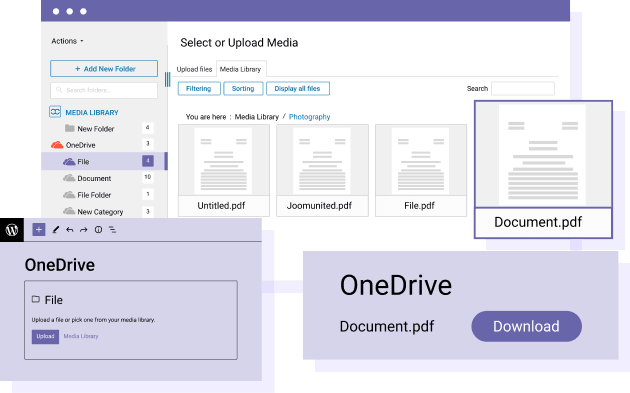Click Display all files button
The width and height of the screenshot is (630, 393).
(298, 88)
